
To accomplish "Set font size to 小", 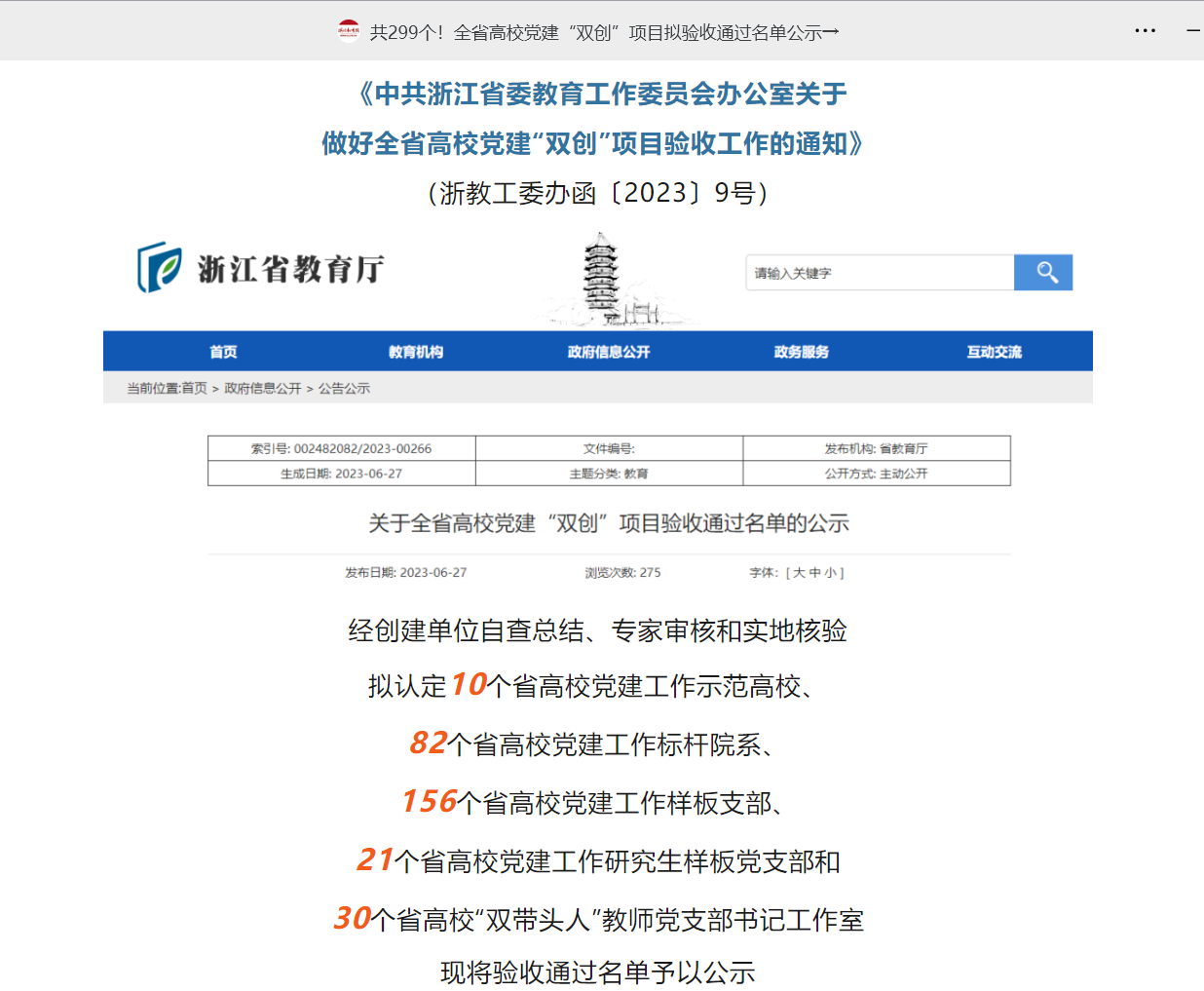I will pyautogui.click(x=831, y=573).
